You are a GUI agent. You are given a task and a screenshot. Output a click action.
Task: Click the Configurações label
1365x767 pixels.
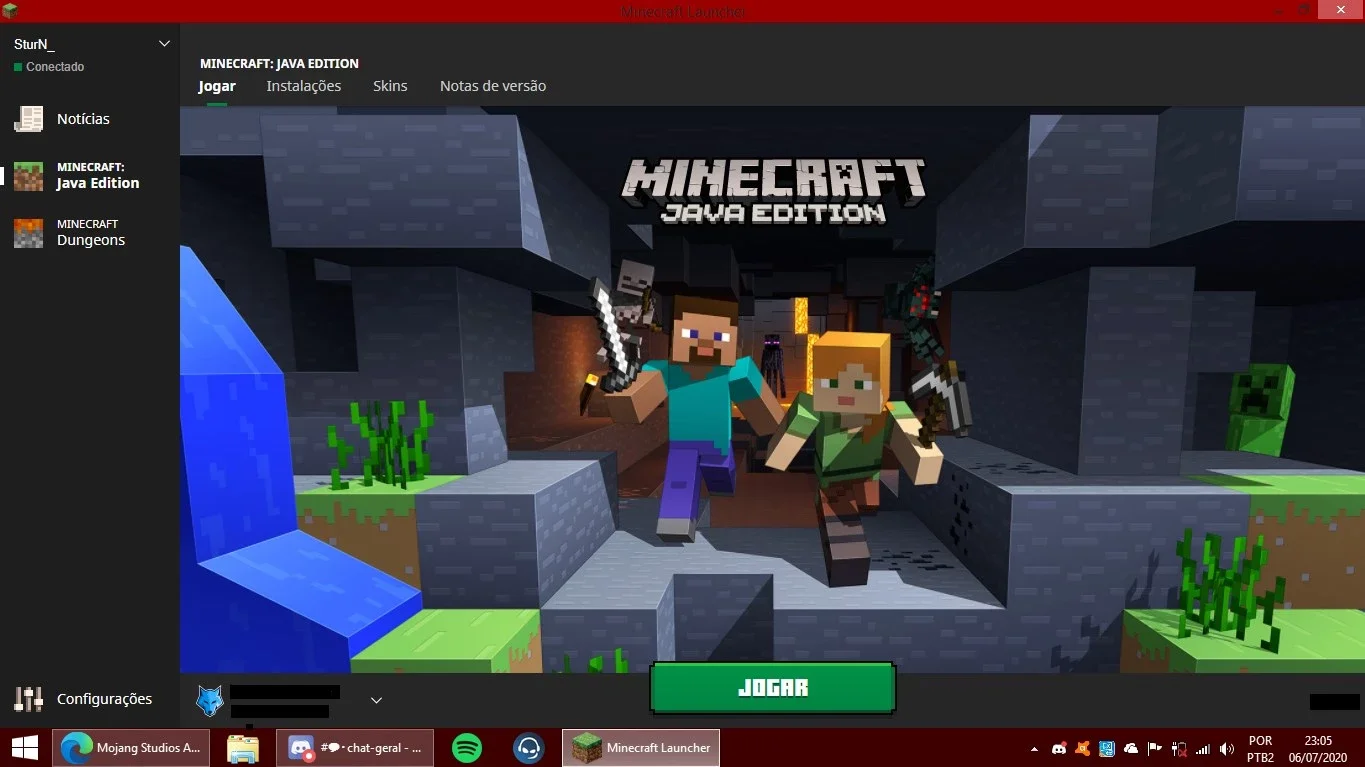click(x=104, y=699)
